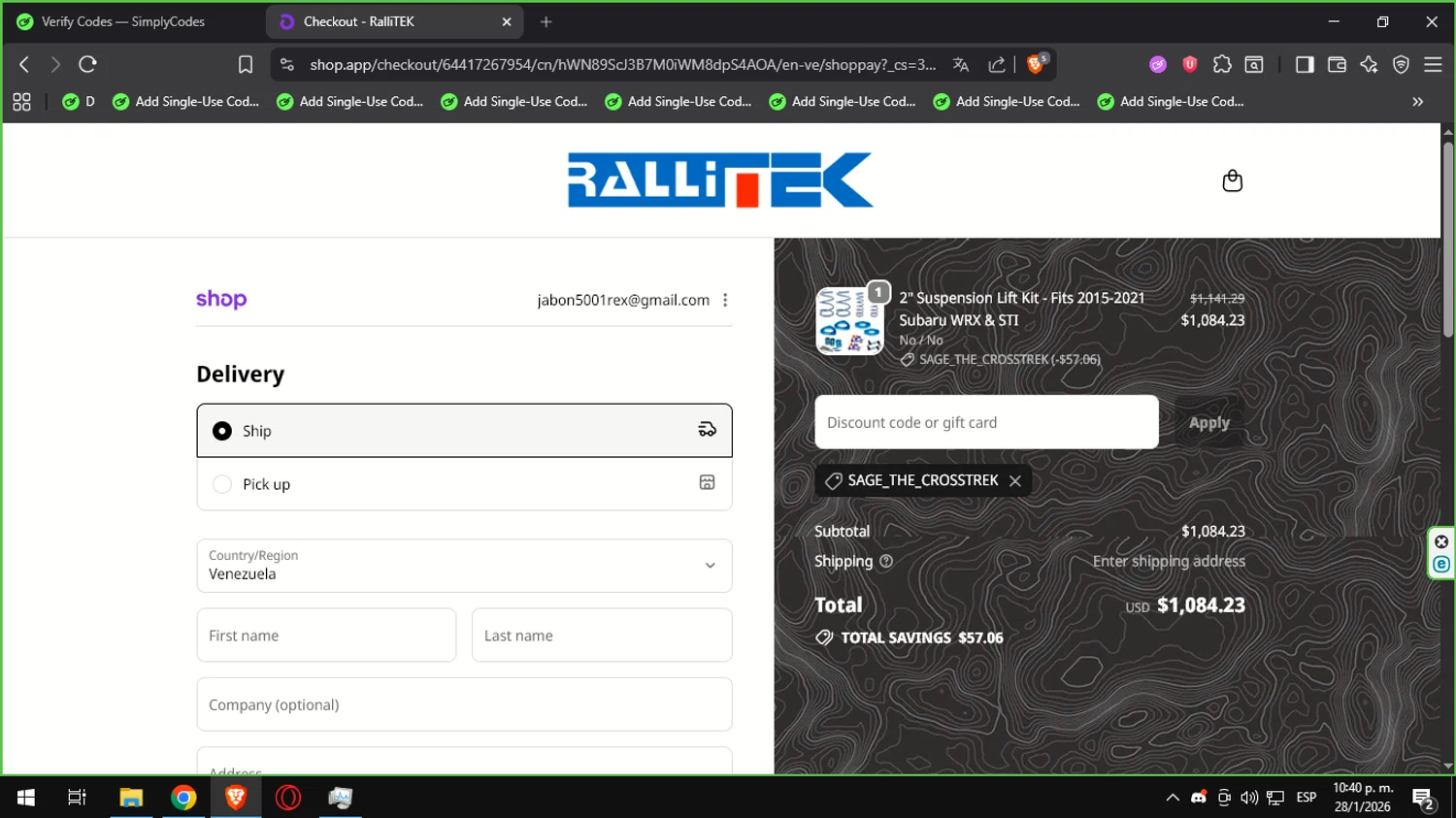The width and height of the screenshot is (1456, 818).
Task: Click the red shield extension icon
Action: 1189,64
